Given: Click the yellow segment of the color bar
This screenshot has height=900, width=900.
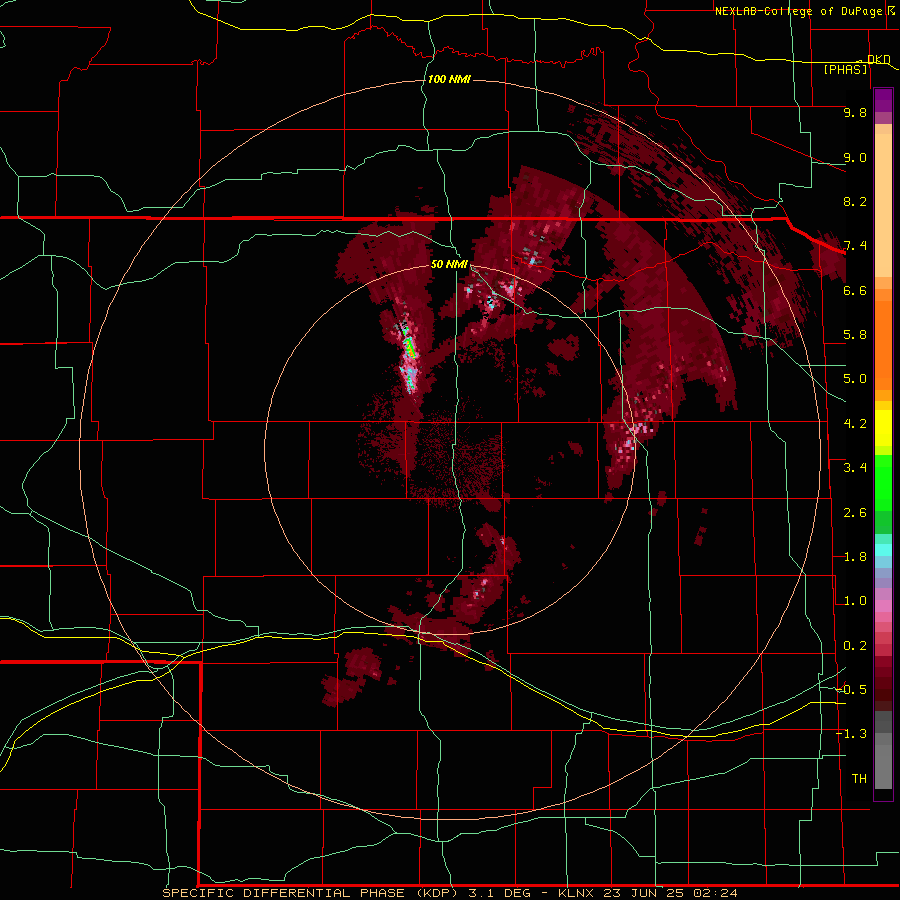Looking at the screenshot, I should [883, 428].
